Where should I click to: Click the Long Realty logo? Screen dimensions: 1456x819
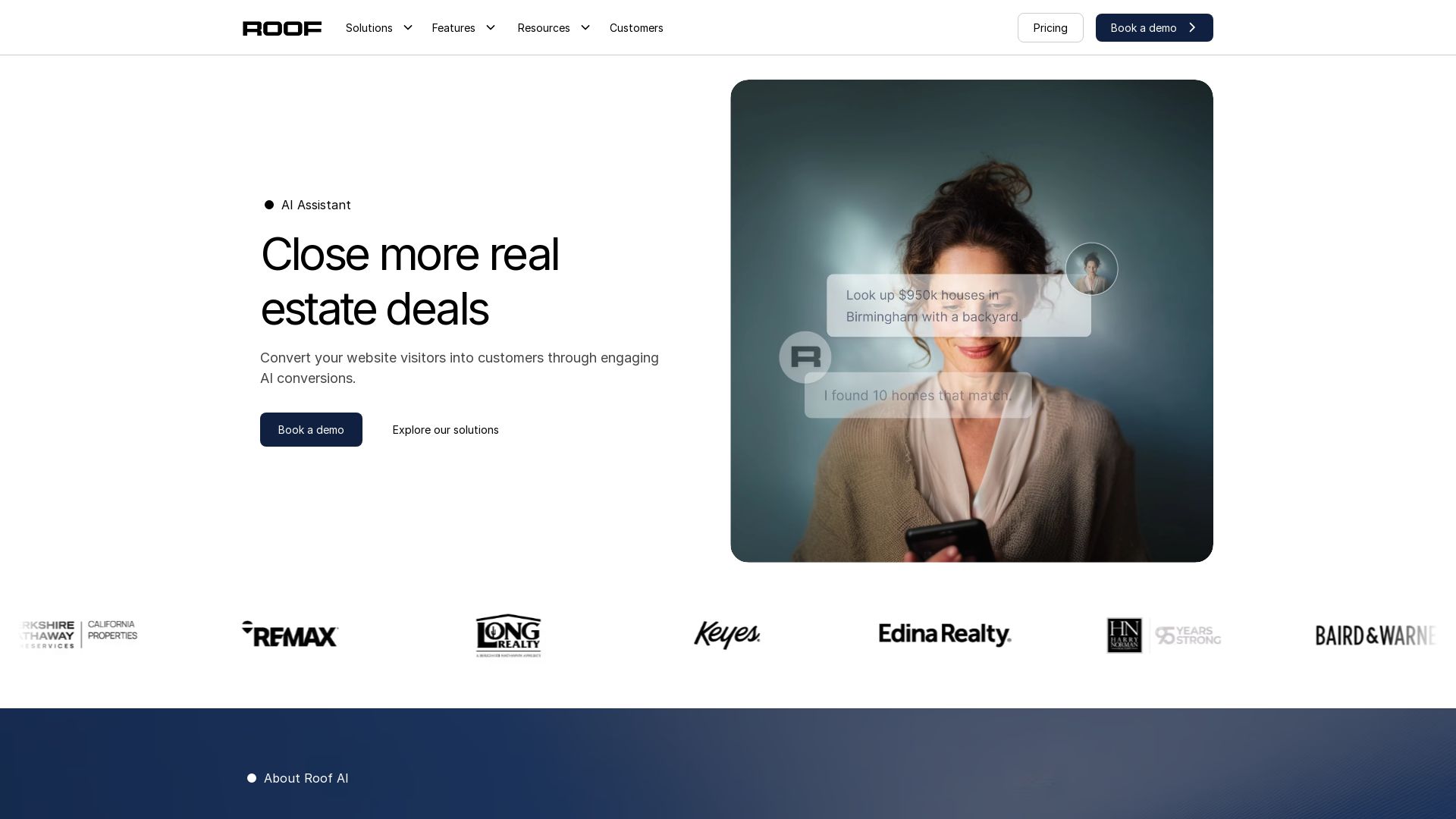(x=508, y=635)
